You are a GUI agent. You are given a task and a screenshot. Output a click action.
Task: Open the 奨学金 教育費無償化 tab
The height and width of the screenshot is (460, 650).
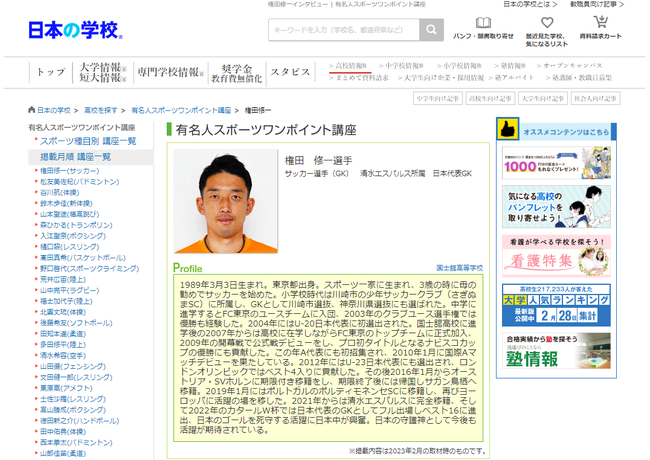[236, 72]
